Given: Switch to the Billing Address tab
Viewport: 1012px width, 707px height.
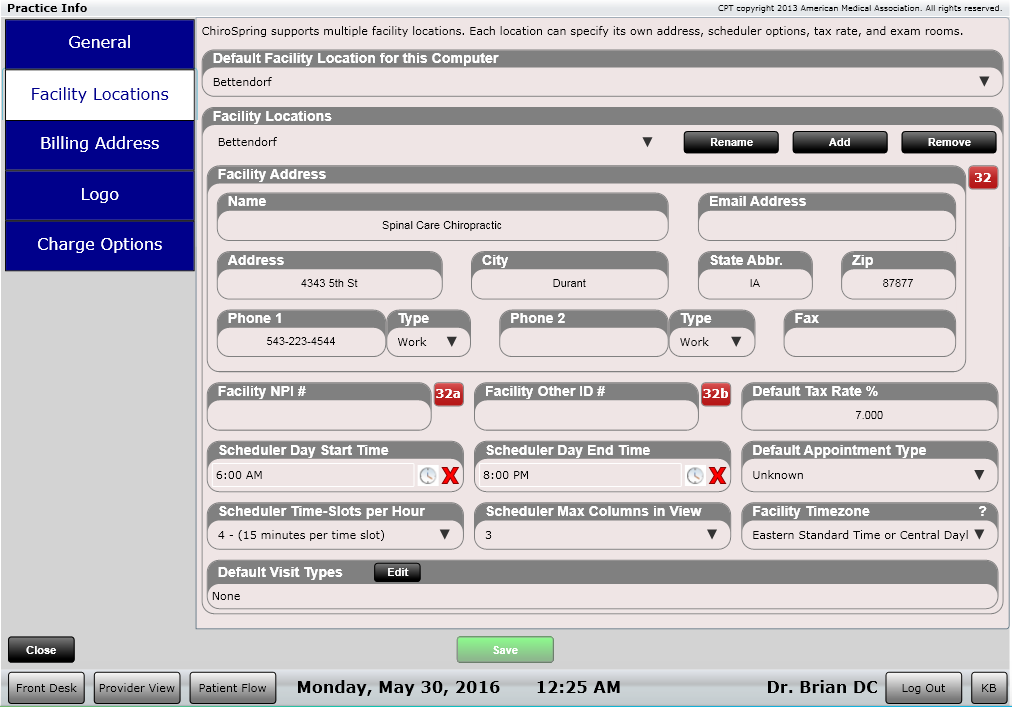Looking at the screenshot, I should [99, 144].
